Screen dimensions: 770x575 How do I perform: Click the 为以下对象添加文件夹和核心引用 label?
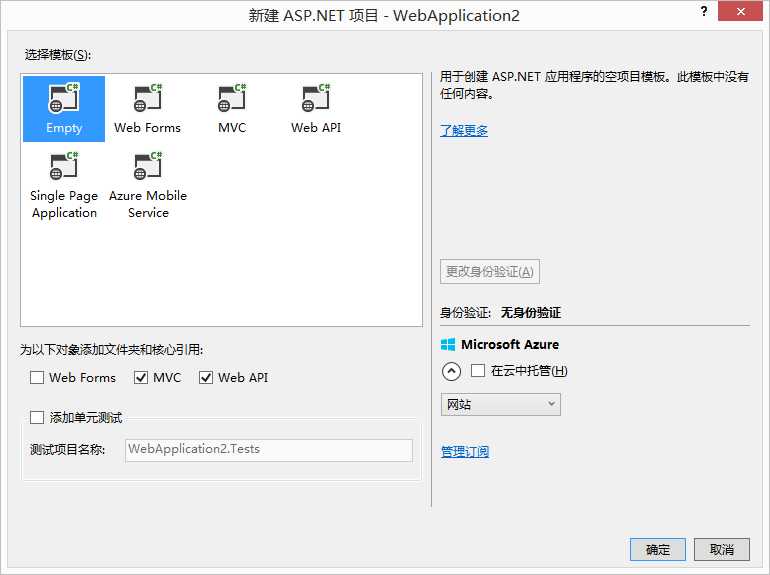tap(111, 350)
